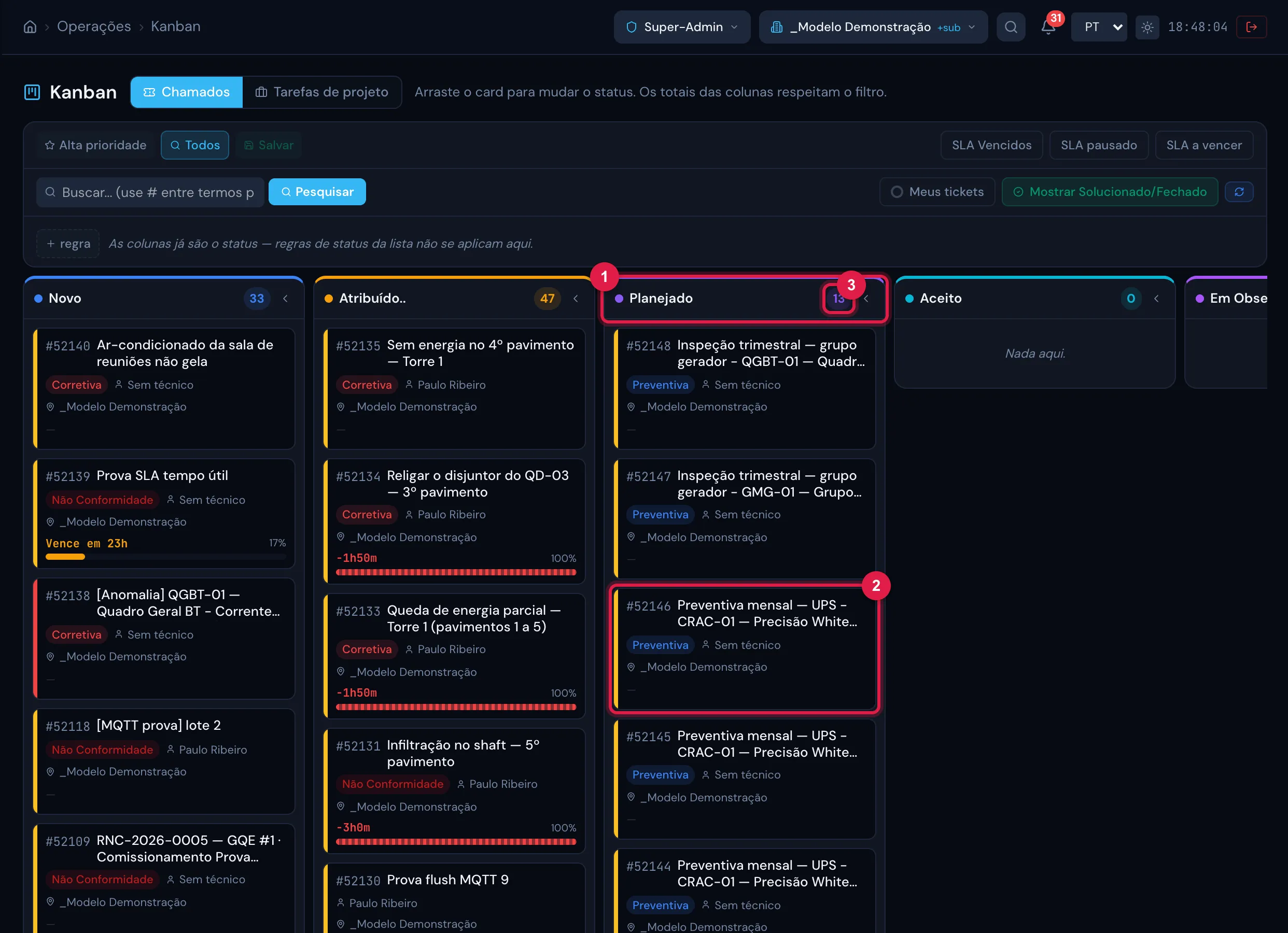Click Salvar filter button

tap(269, 145)
